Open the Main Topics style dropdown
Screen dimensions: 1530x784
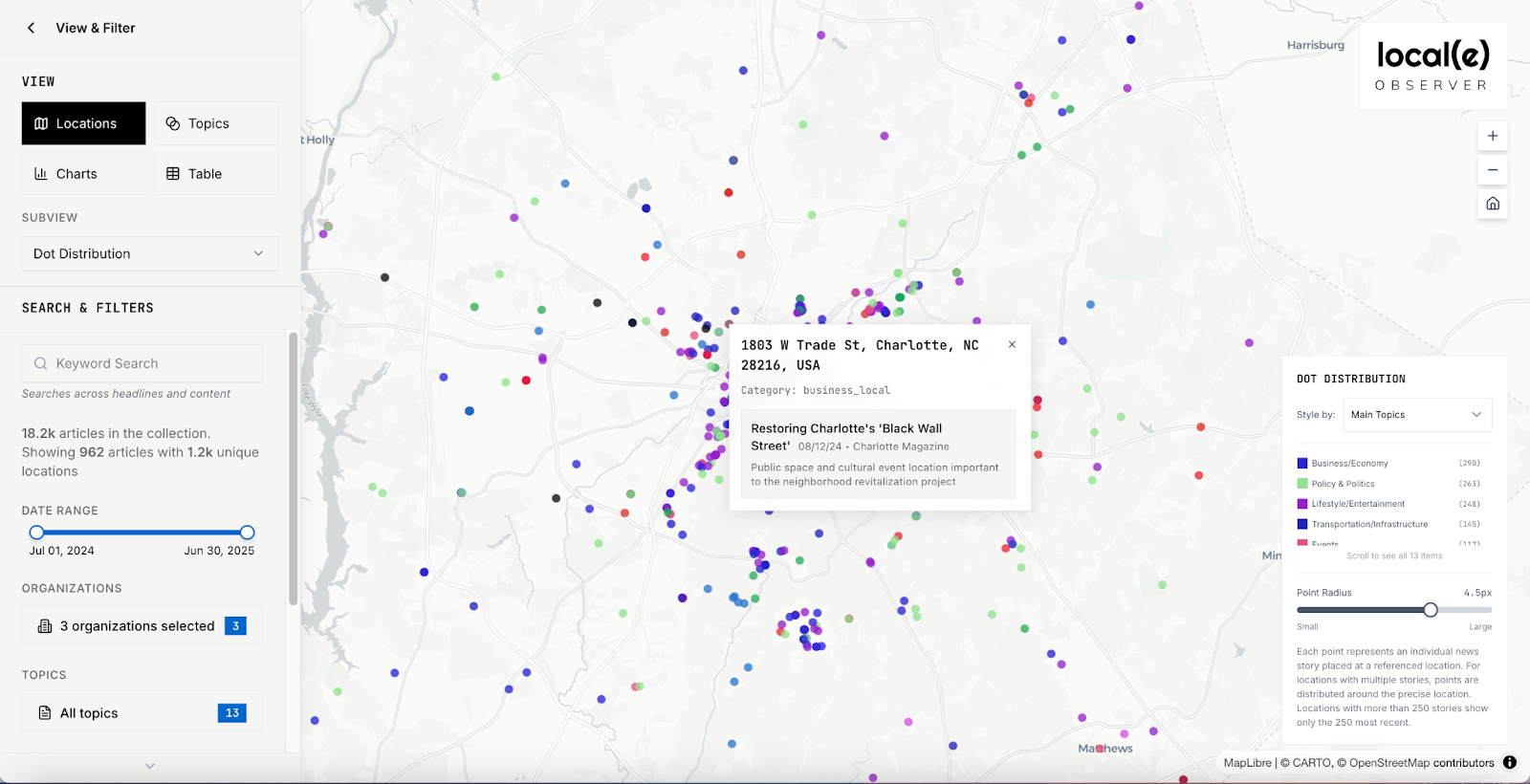[1416, 415]
